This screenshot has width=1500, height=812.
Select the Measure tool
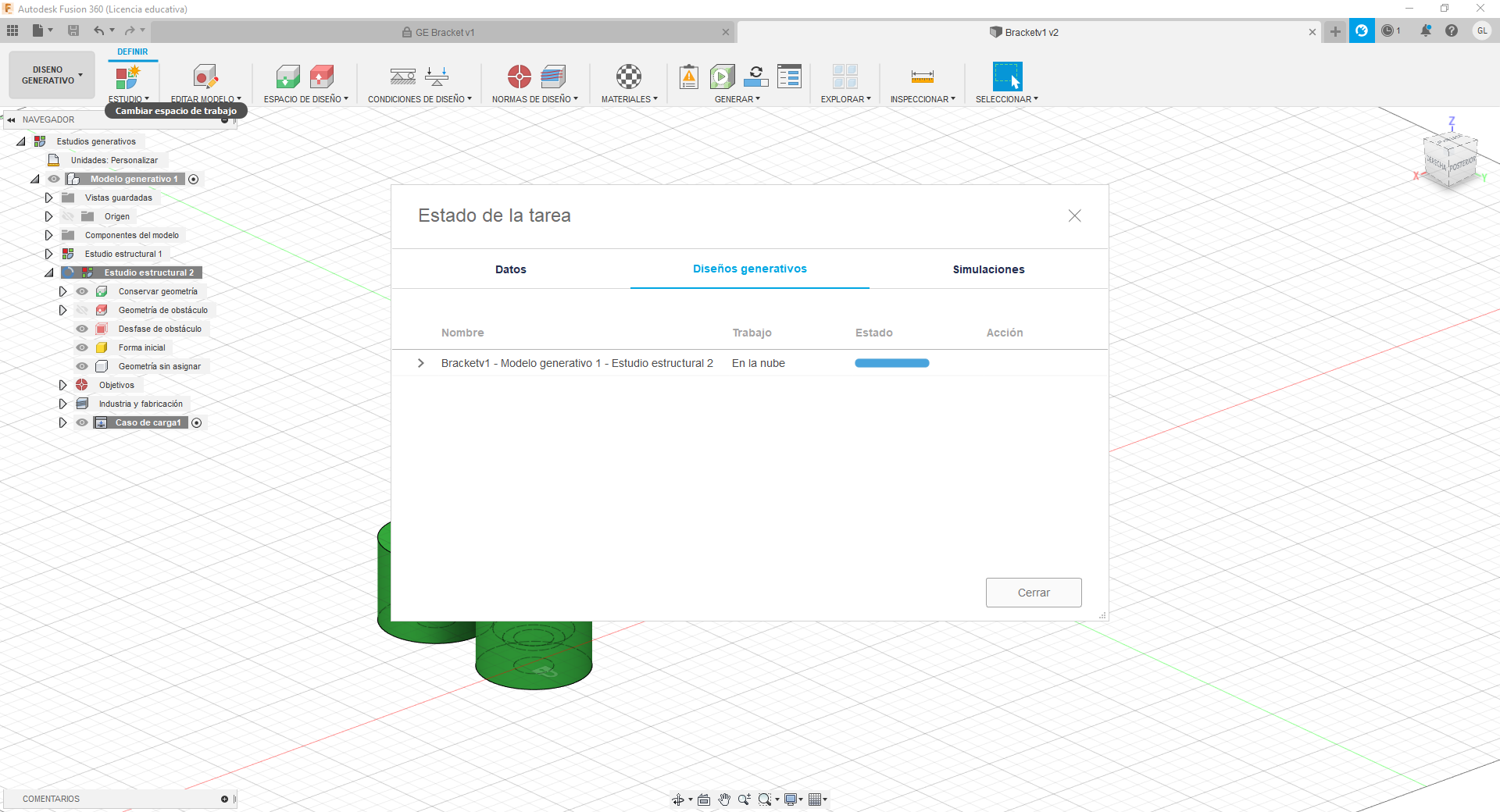pos(923,77)
